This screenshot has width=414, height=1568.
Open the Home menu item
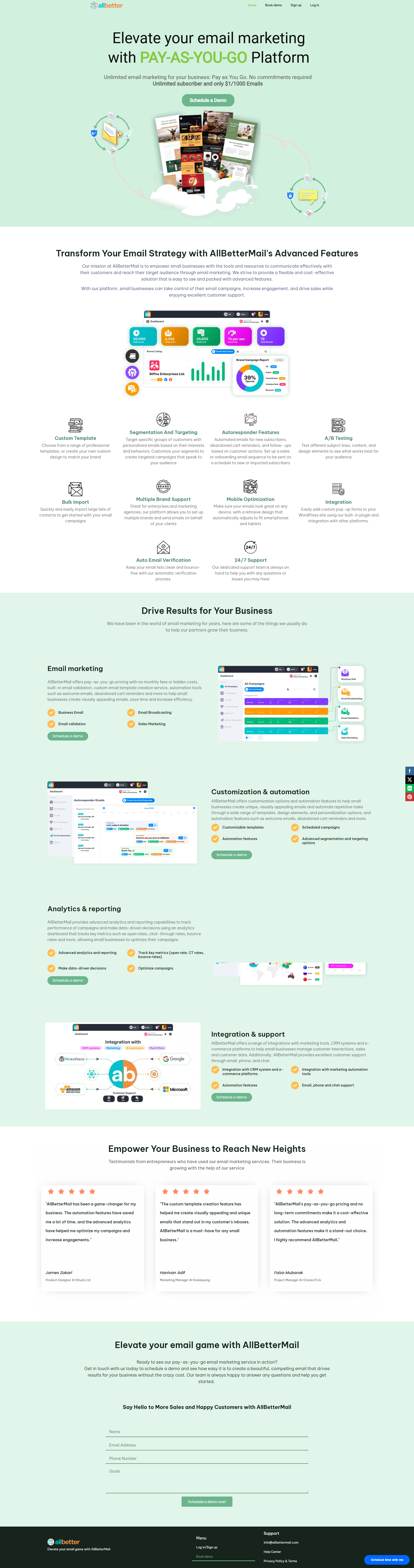[x=252, y=5]
